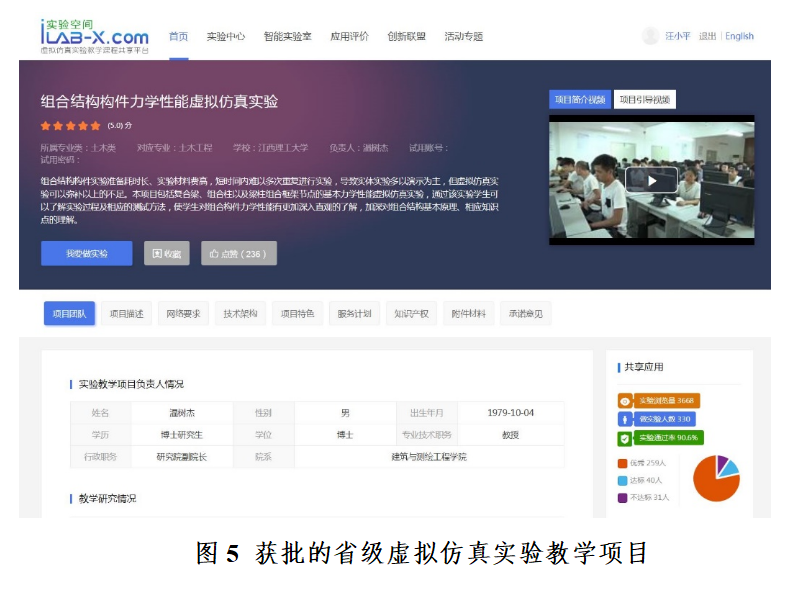Image resolution: width=791 pixels, height=597 pixels.
Task: Click the five-star rating icons
Action: [70, 126]
